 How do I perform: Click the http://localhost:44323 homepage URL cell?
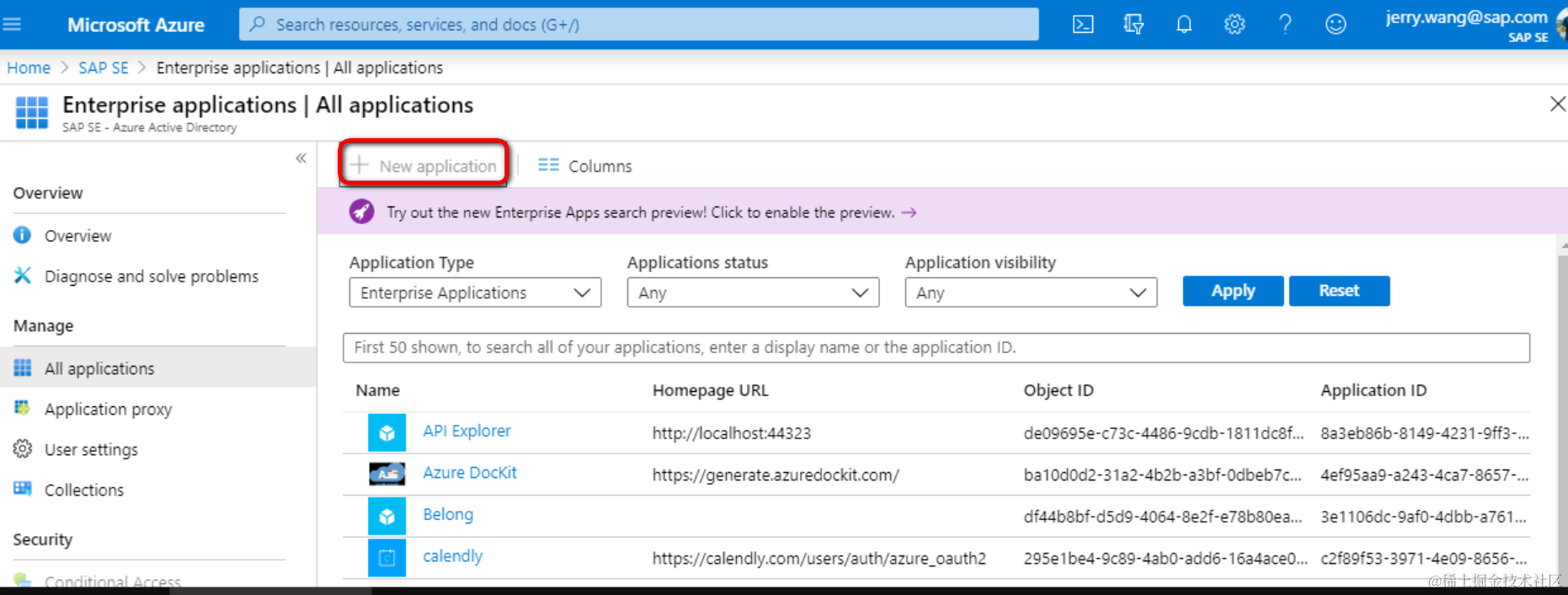[x=732, y=433]
